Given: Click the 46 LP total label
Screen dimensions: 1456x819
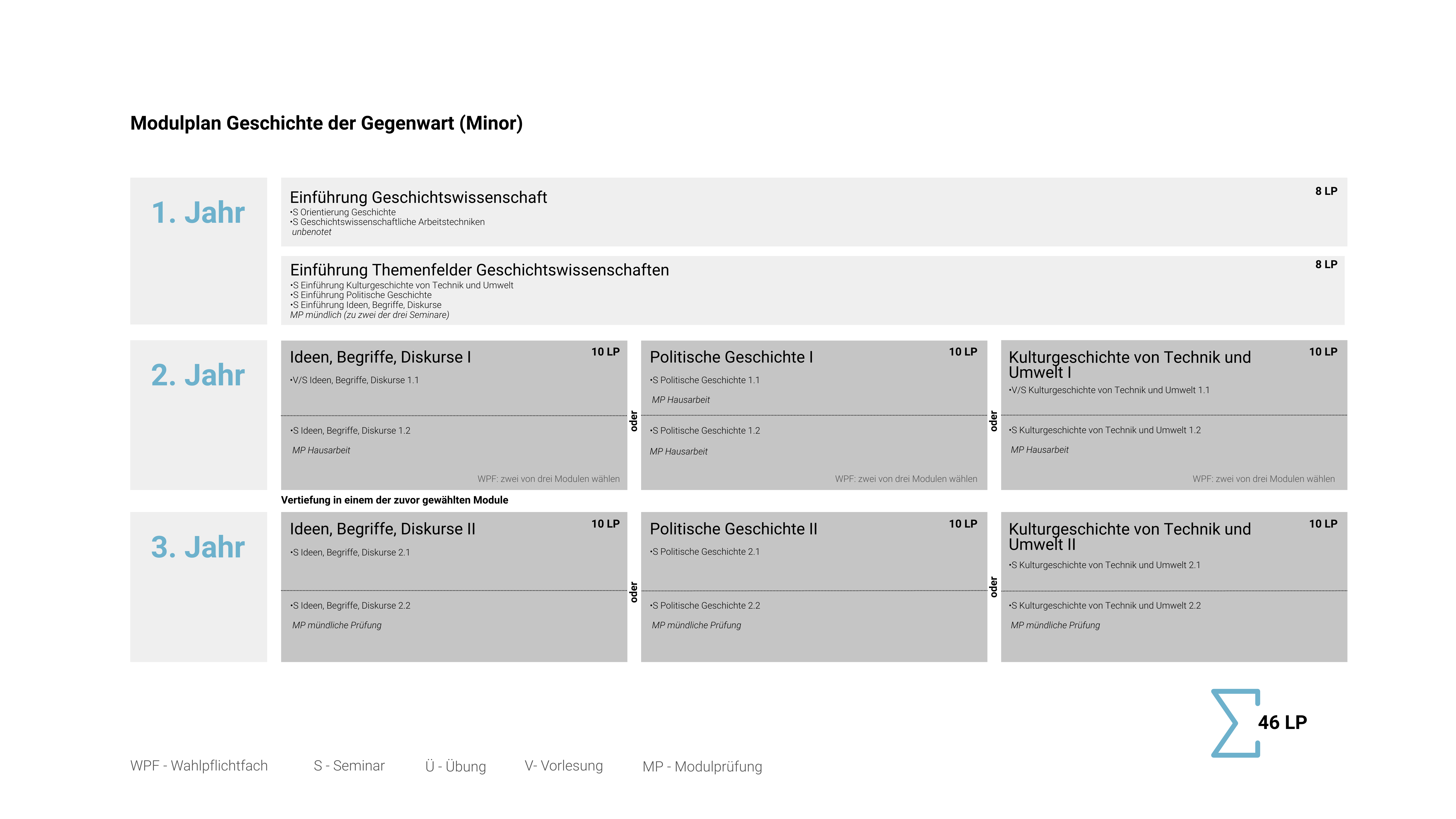Looking at the screenshot, I should [x=1282, y=722].
